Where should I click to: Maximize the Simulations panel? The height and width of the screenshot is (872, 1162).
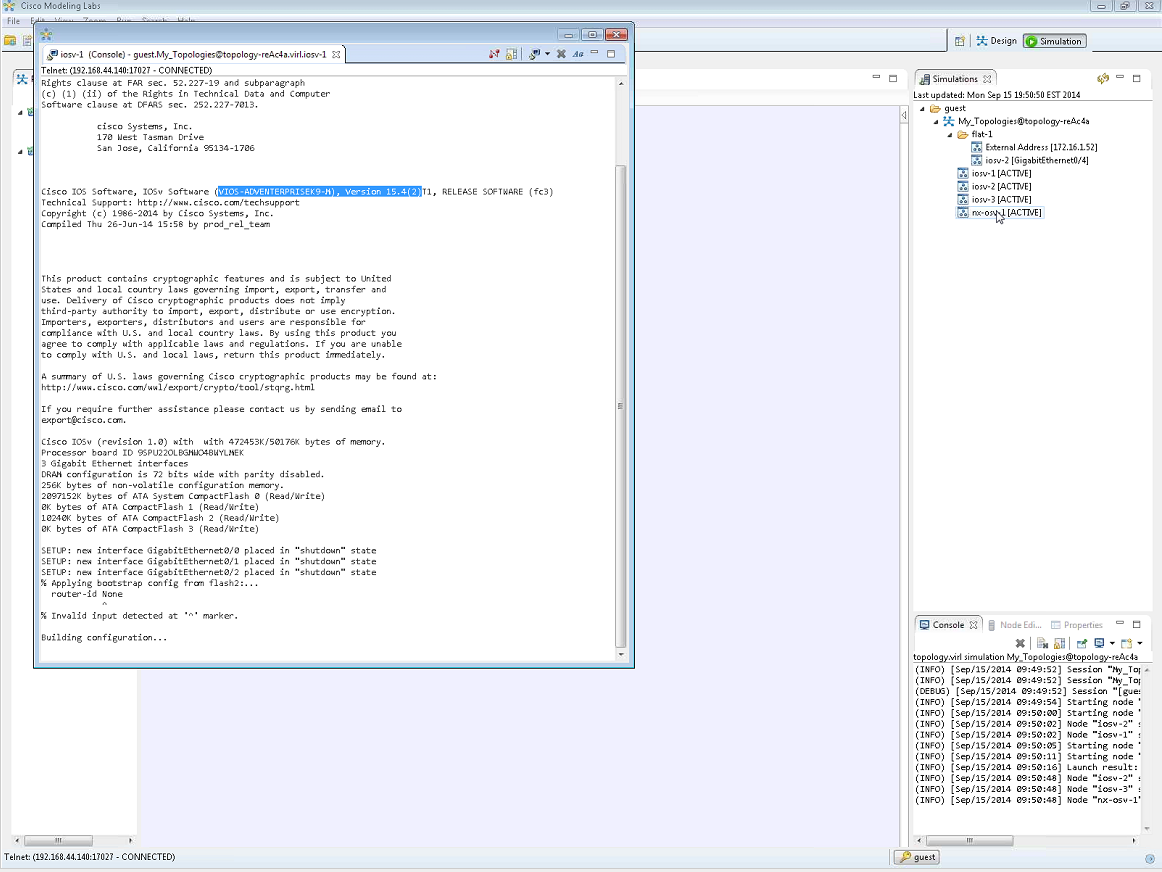pos(1137,78)
